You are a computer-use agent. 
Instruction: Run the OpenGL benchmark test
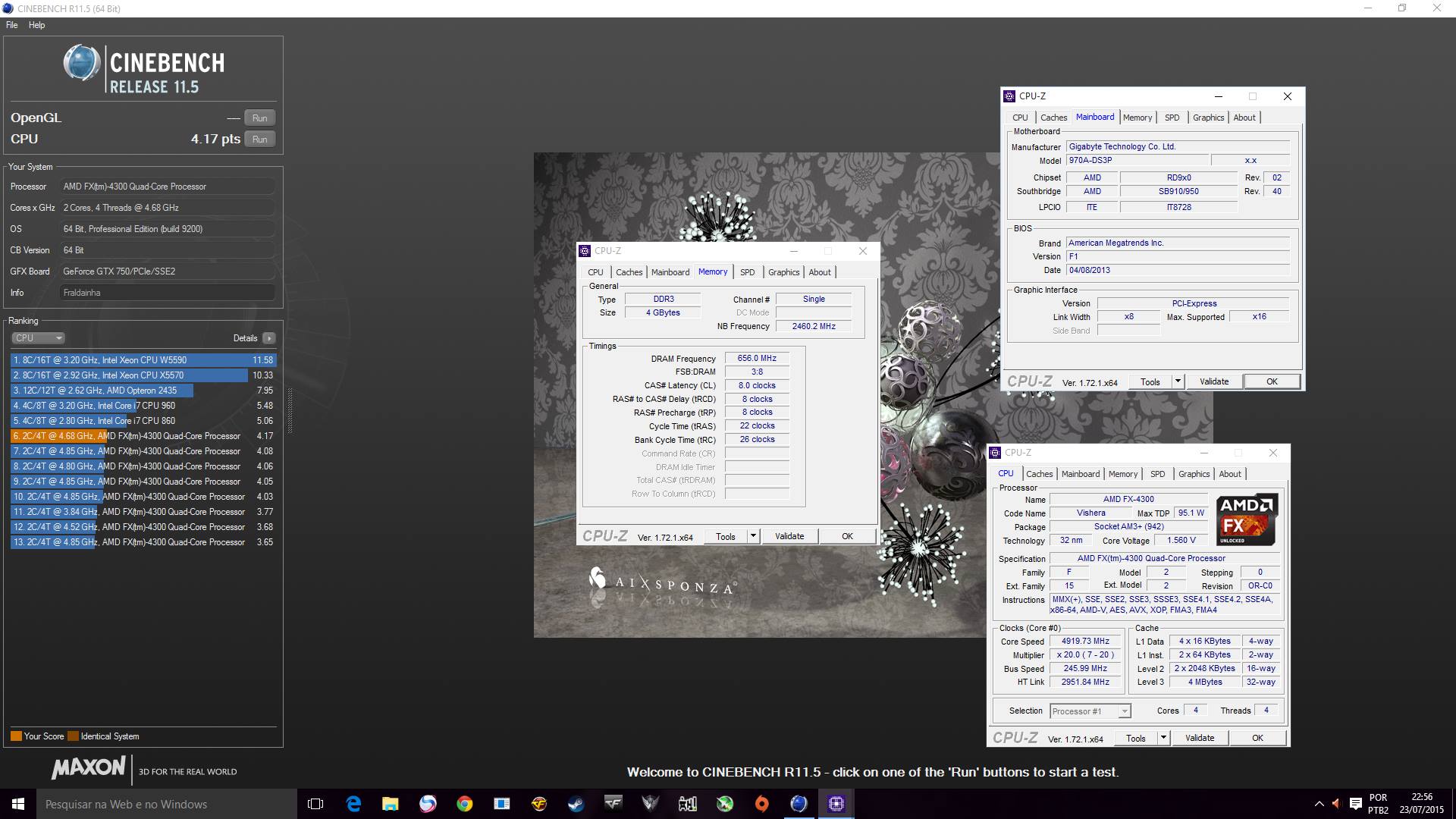tap(259, 118)
